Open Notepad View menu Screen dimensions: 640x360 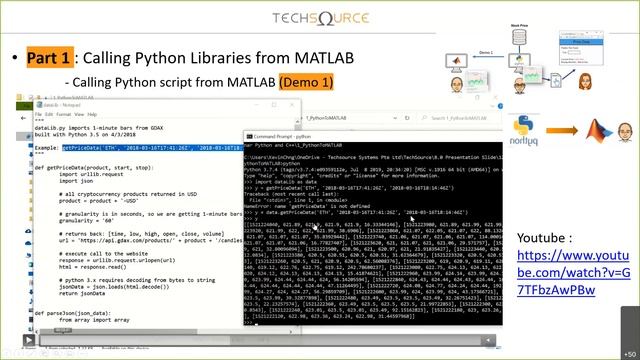click(79, 114)
